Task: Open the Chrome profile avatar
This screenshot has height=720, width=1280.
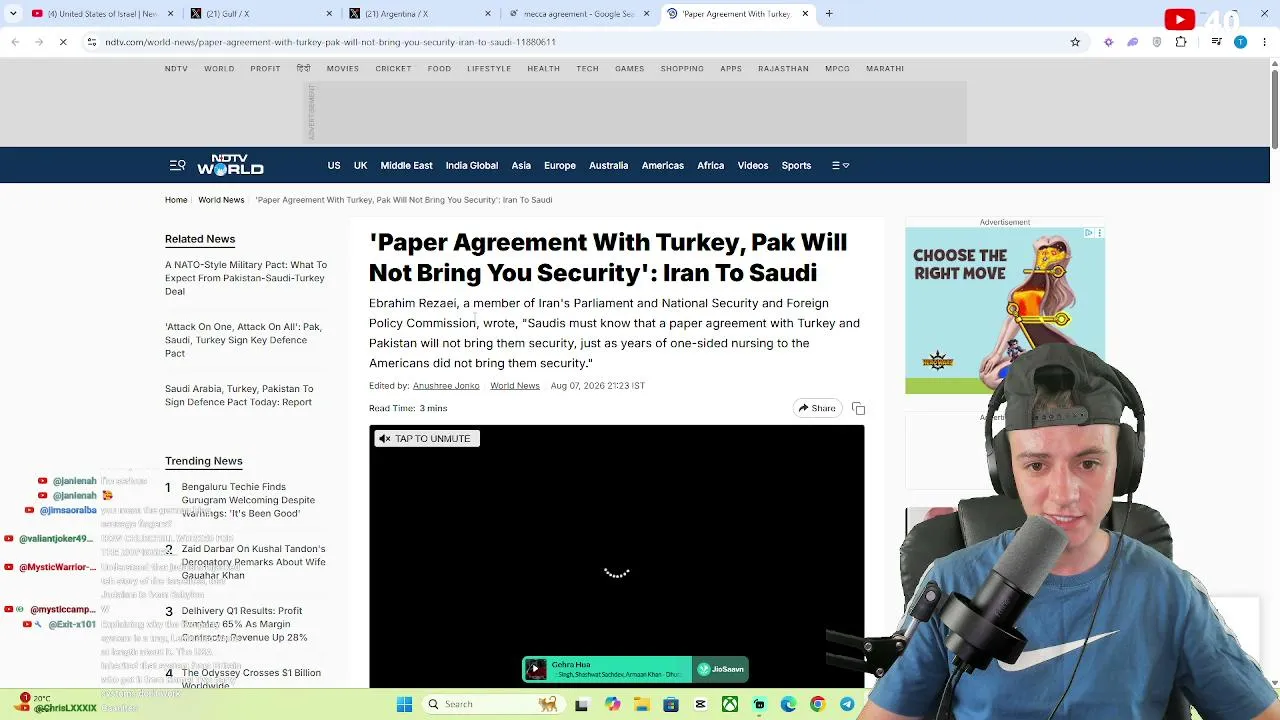Action: tap(1240, 42)
